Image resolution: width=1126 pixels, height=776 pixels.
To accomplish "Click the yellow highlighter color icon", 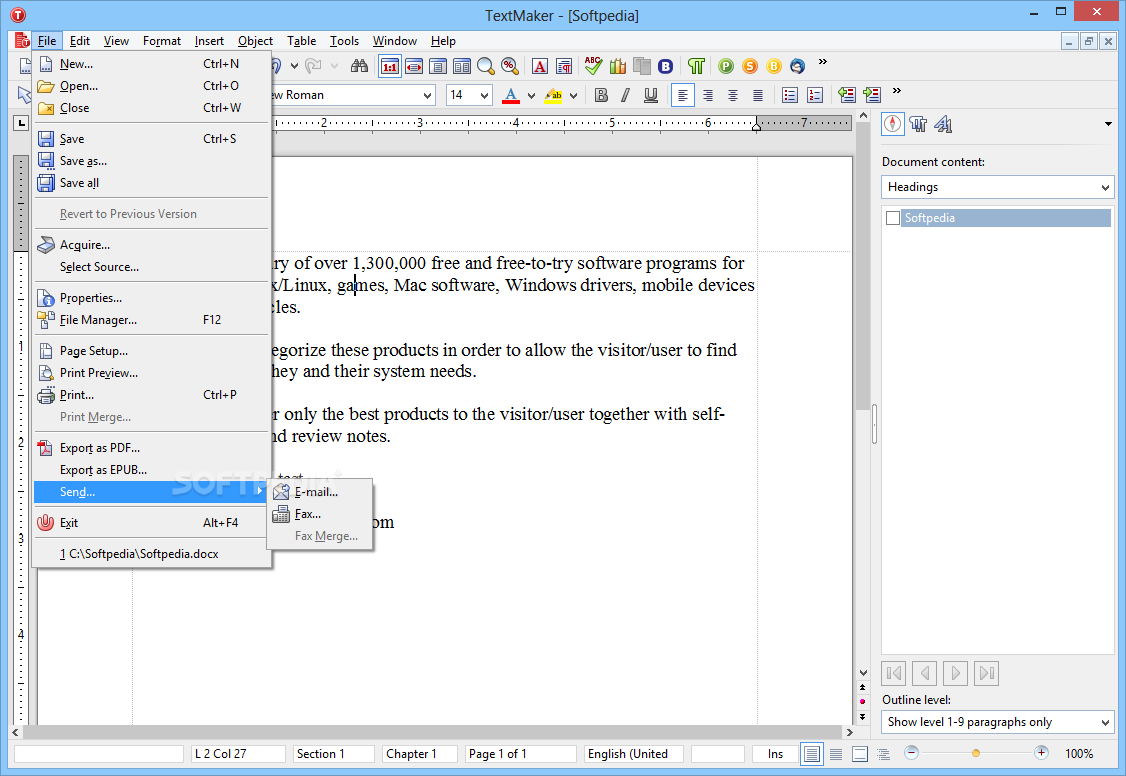I will tap(553, 95).
